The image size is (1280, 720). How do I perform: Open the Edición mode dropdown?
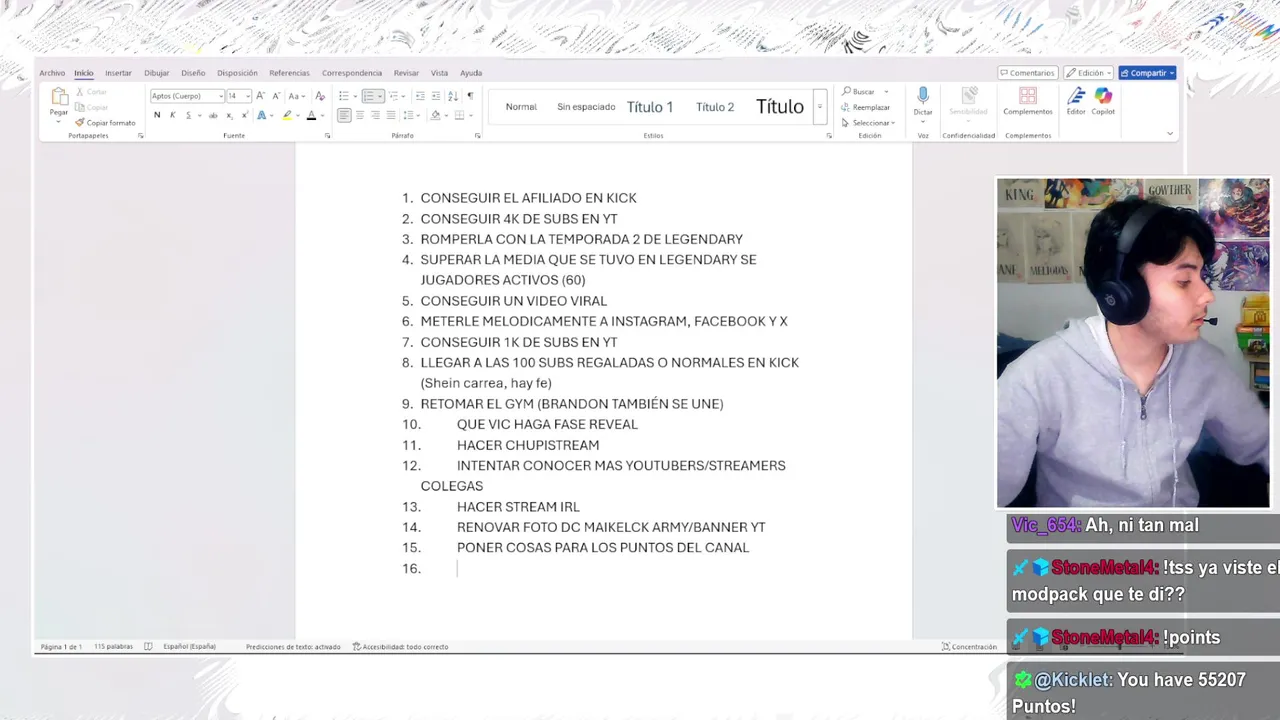click(x=1088, y=73)
